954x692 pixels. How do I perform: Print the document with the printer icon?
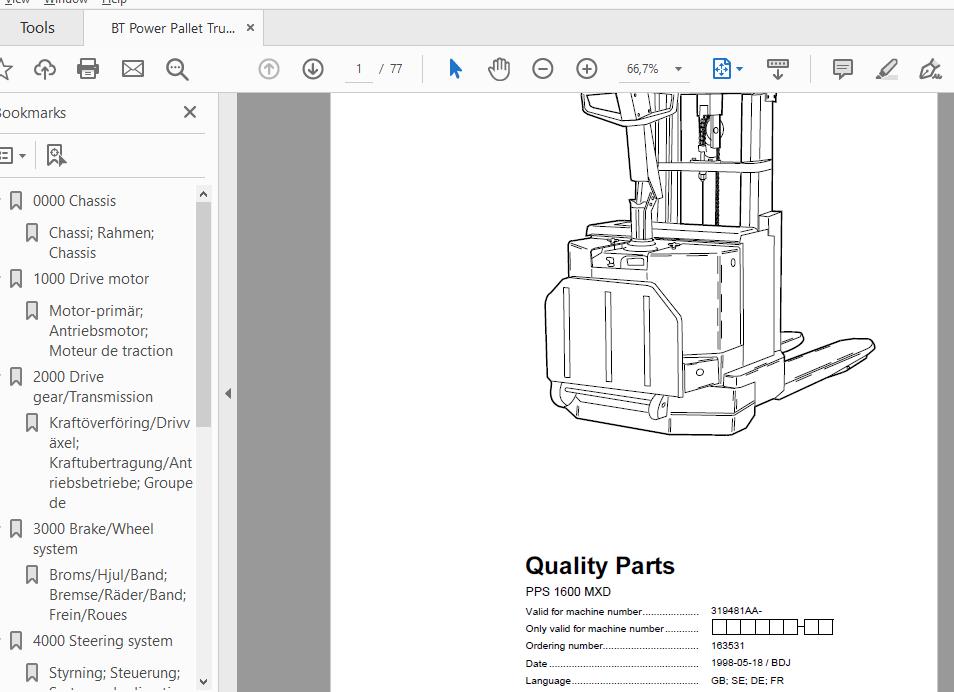pos(88,69)
